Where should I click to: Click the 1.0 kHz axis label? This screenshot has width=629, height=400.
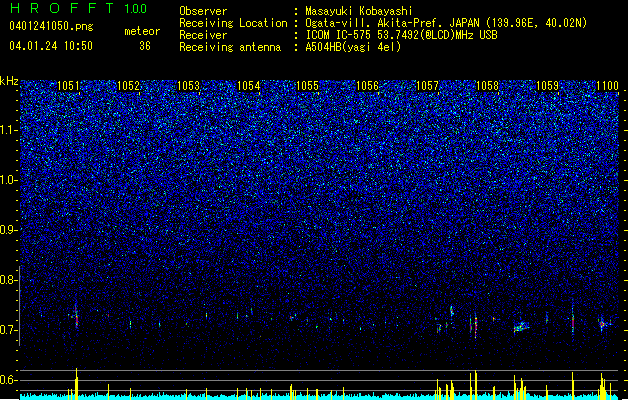(9, 180)
